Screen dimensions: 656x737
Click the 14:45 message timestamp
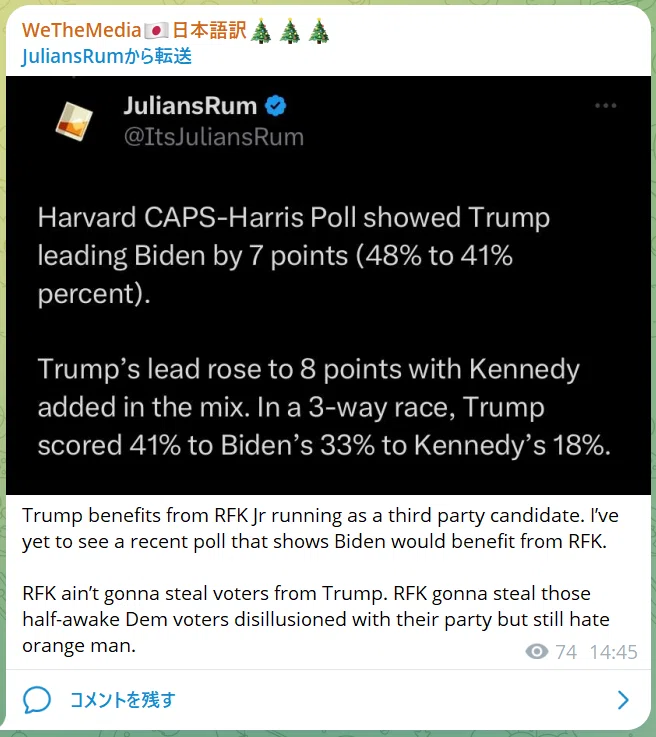[613, 652]
